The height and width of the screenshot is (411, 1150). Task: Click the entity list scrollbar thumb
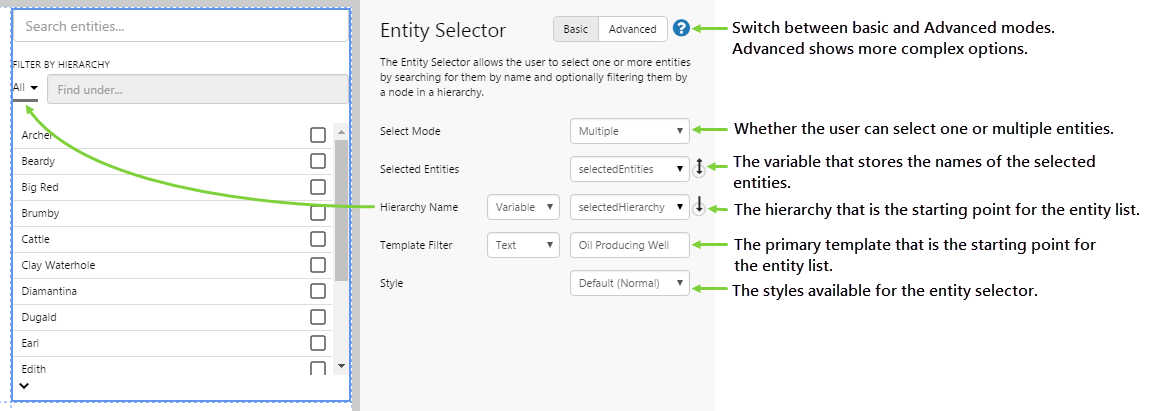(341, 211)
